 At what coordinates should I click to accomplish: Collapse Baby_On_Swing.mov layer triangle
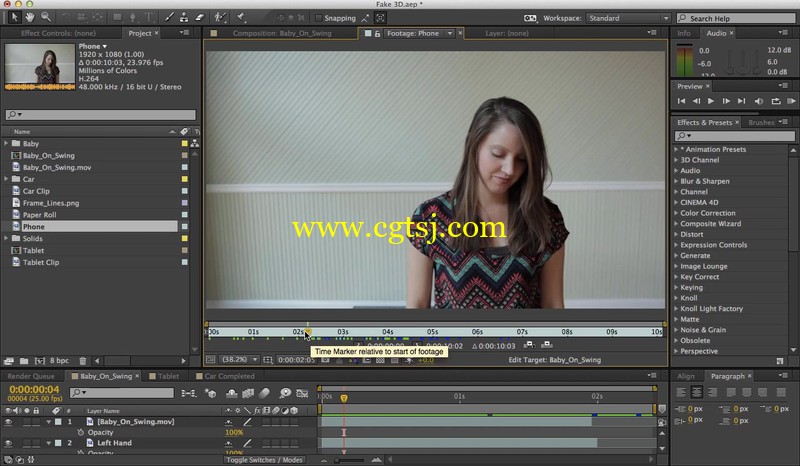point(48,422)
